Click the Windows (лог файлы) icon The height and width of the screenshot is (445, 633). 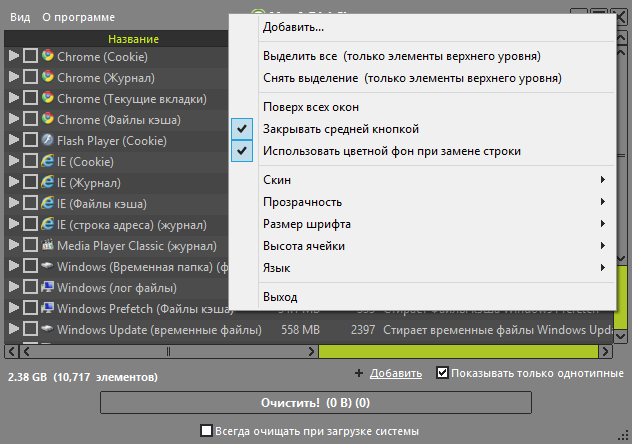(48, 287)
